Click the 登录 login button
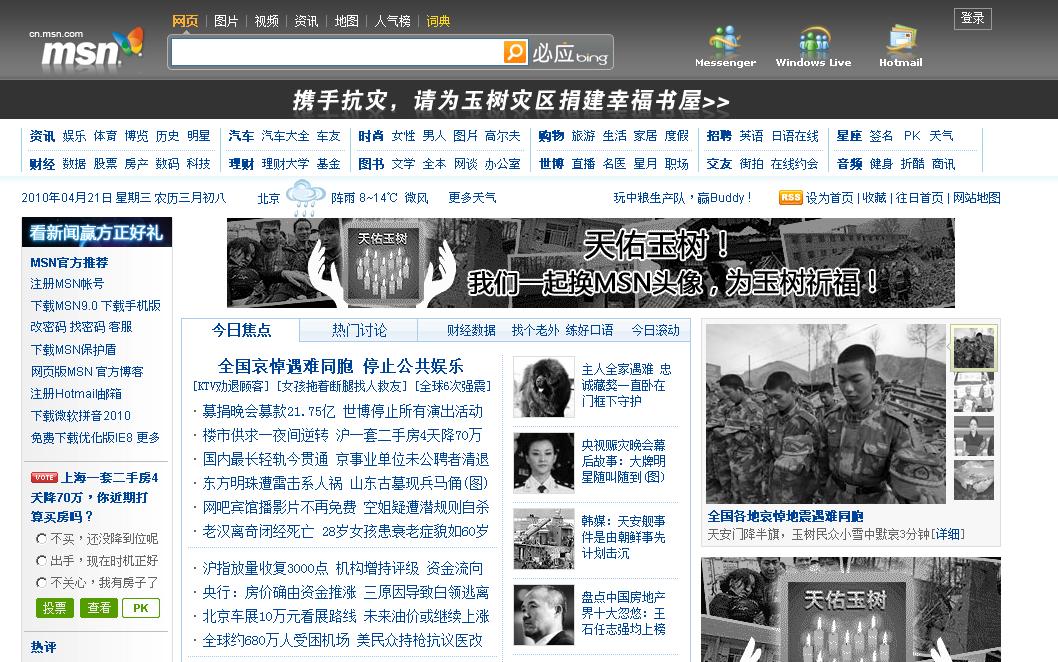1058x662 pixels. pyautogui.click(x=972, y=18)
